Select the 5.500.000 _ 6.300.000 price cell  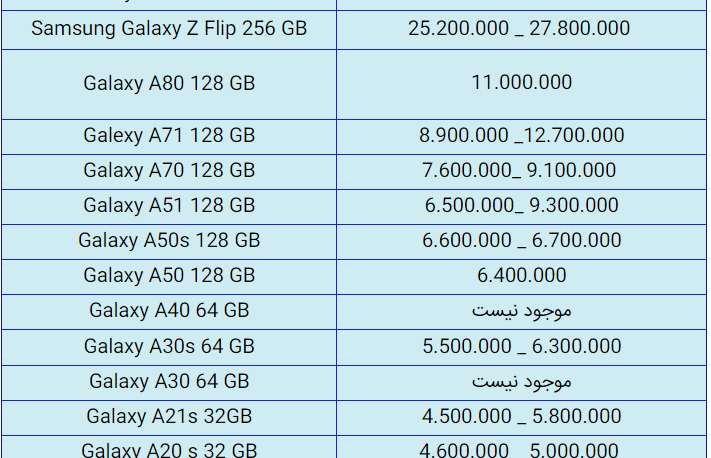tap(521, 346)
